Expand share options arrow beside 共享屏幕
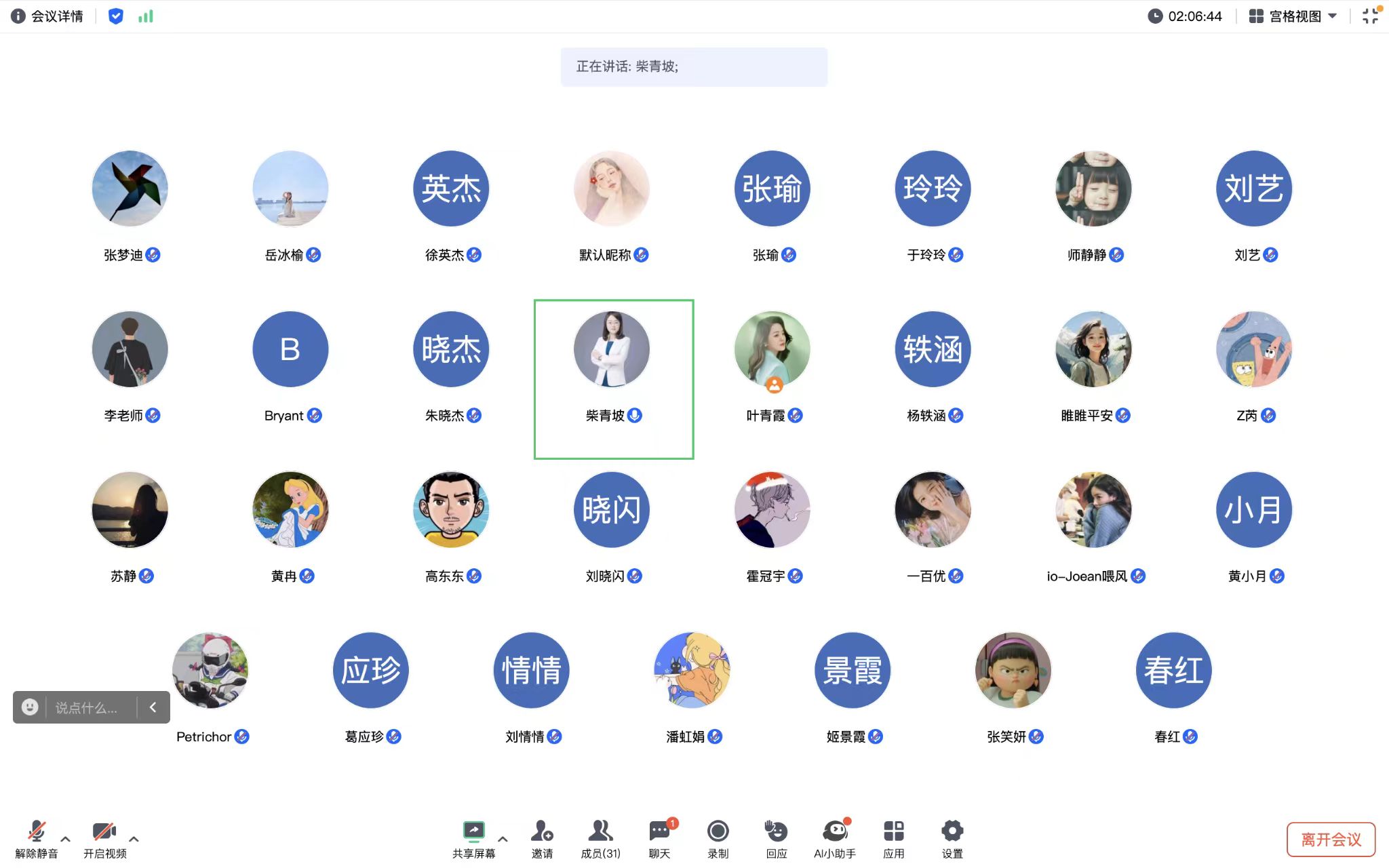Image resolution: width=1389 pixels, height=868 pixels. click(503, 839)
